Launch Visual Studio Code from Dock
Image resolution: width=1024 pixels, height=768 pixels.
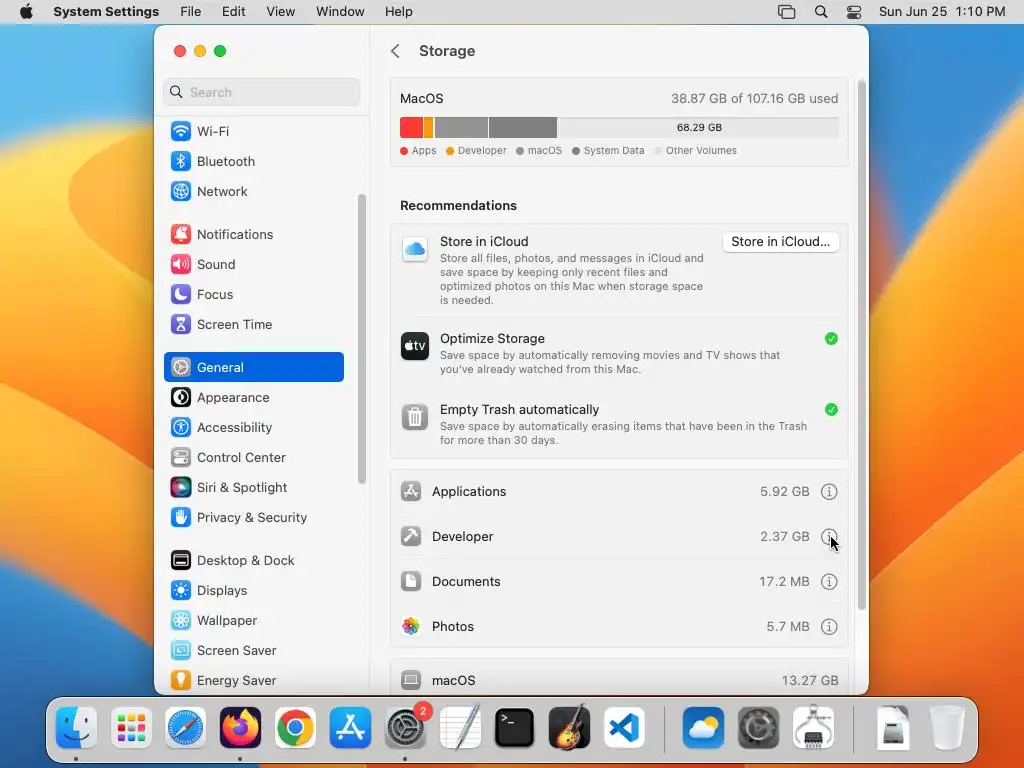click(624, 727)
